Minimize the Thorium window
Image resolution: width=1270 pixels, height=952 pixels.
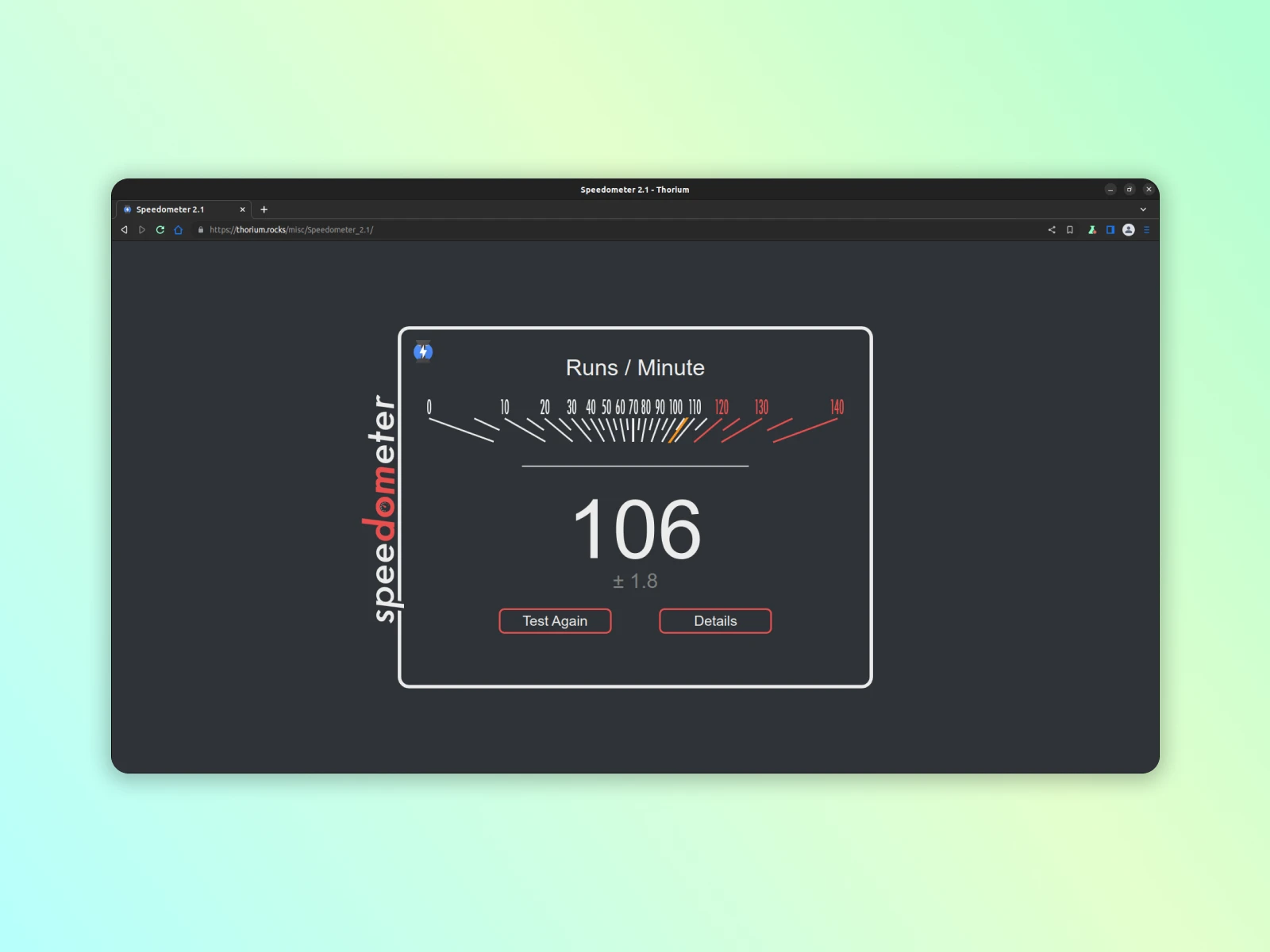pyautogui.click(x=1110, y=190)
